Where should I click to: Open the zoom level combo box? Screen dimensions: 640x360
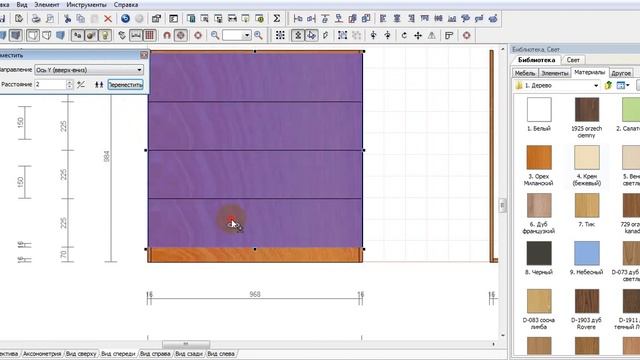coord(236,36)
